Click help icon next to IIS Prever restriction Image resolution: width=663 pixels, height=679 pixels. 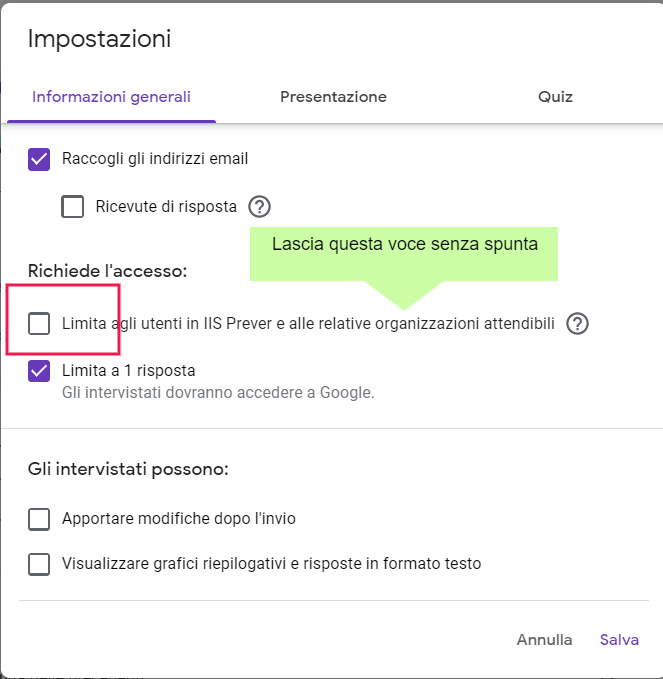pos(577,324)
